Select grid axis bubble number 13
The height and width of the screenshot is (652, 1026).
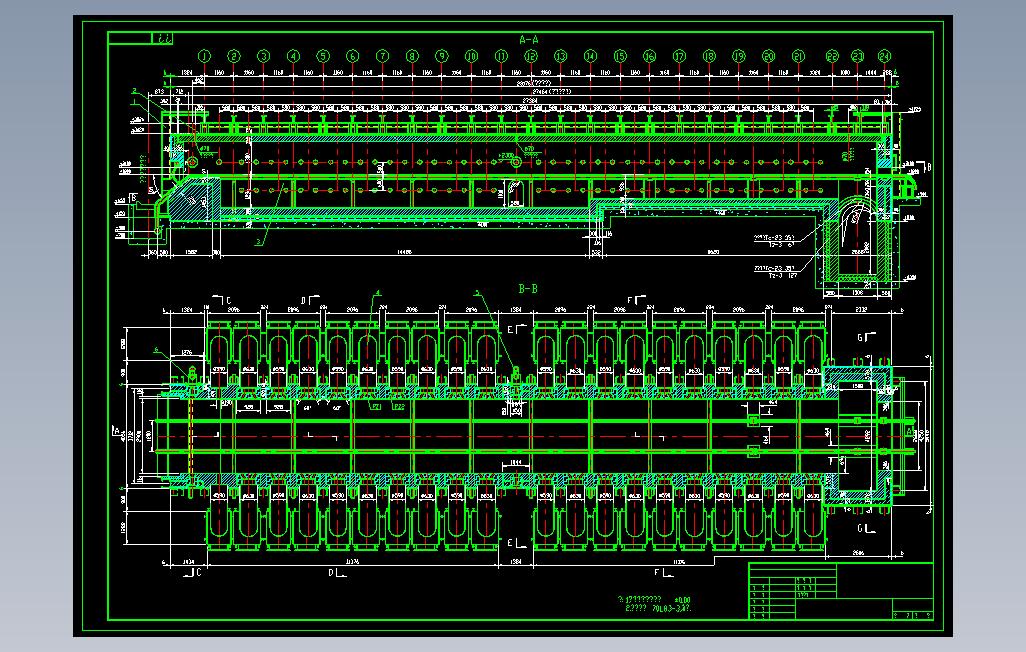561,56
